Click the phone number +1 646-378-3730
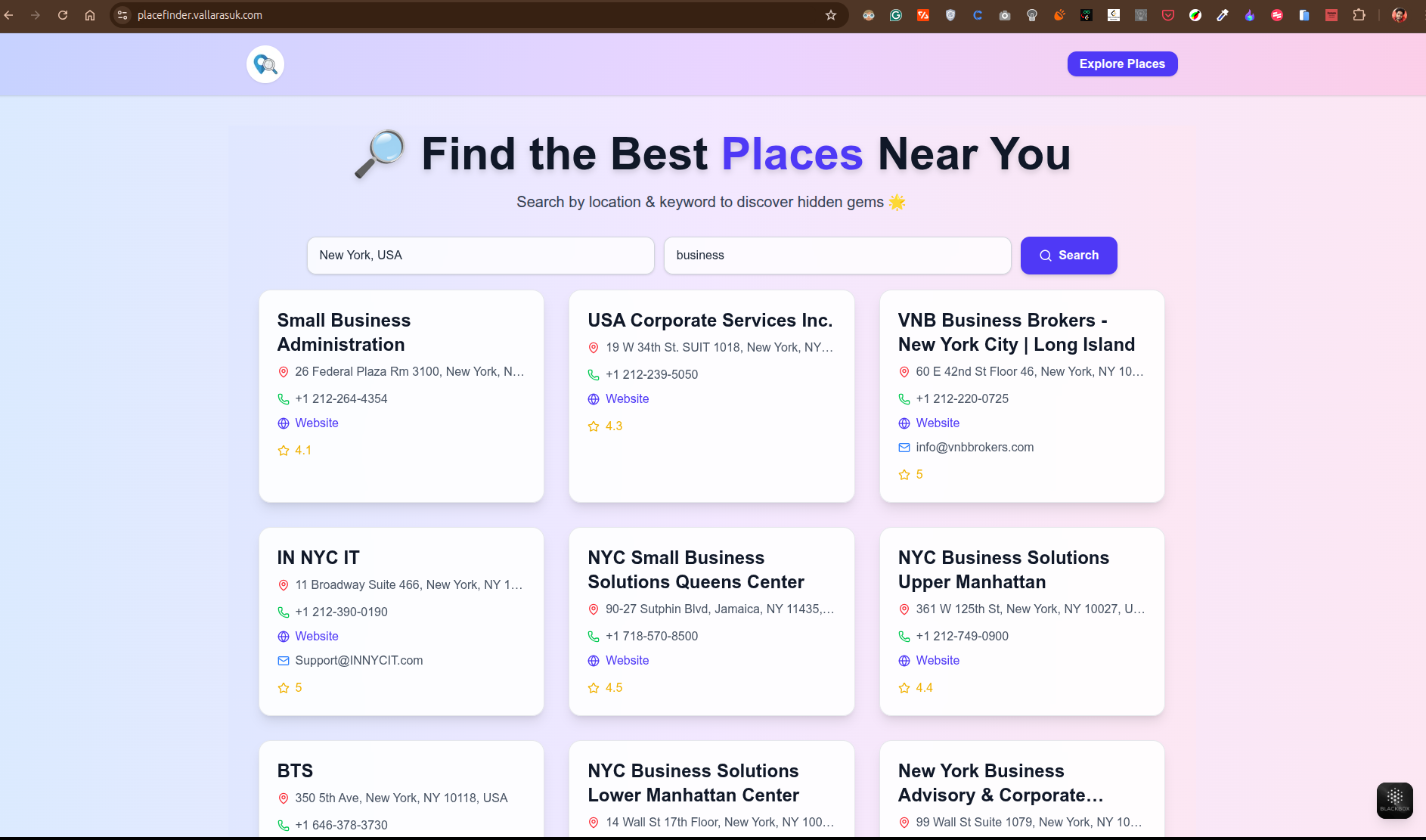The width and height of the screenshot is (1426, 840). point(341,826)
